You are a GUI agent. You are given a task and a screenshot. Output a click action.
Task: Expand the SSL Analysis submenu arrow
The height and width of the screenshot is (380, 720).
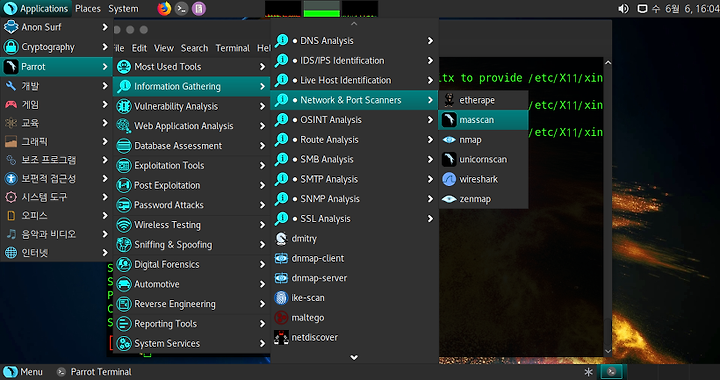[430, 219]
